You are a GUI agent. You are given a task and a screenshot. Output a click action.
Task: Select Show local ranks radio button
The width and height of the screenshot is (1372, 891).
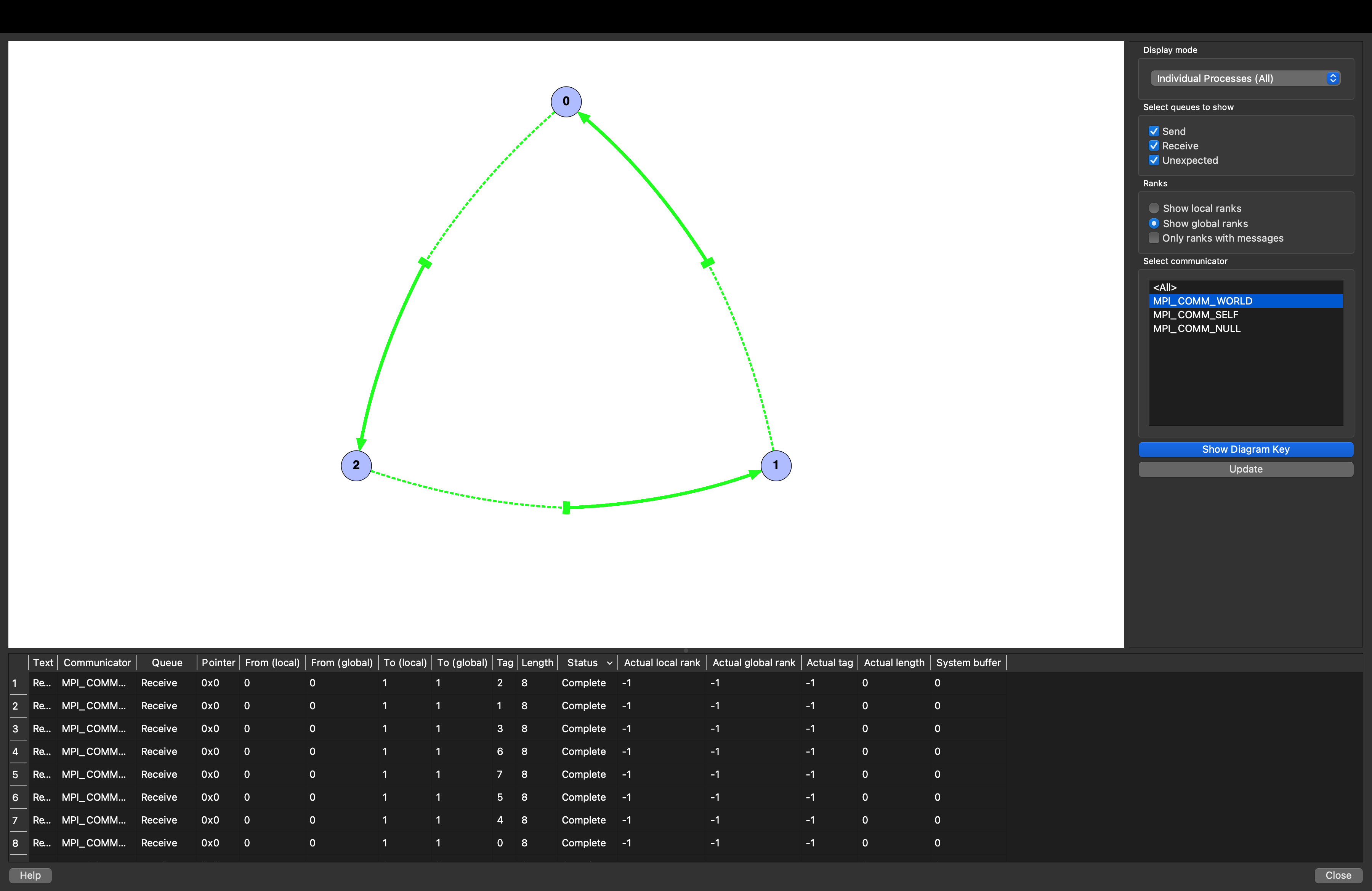click(1154, 208)
